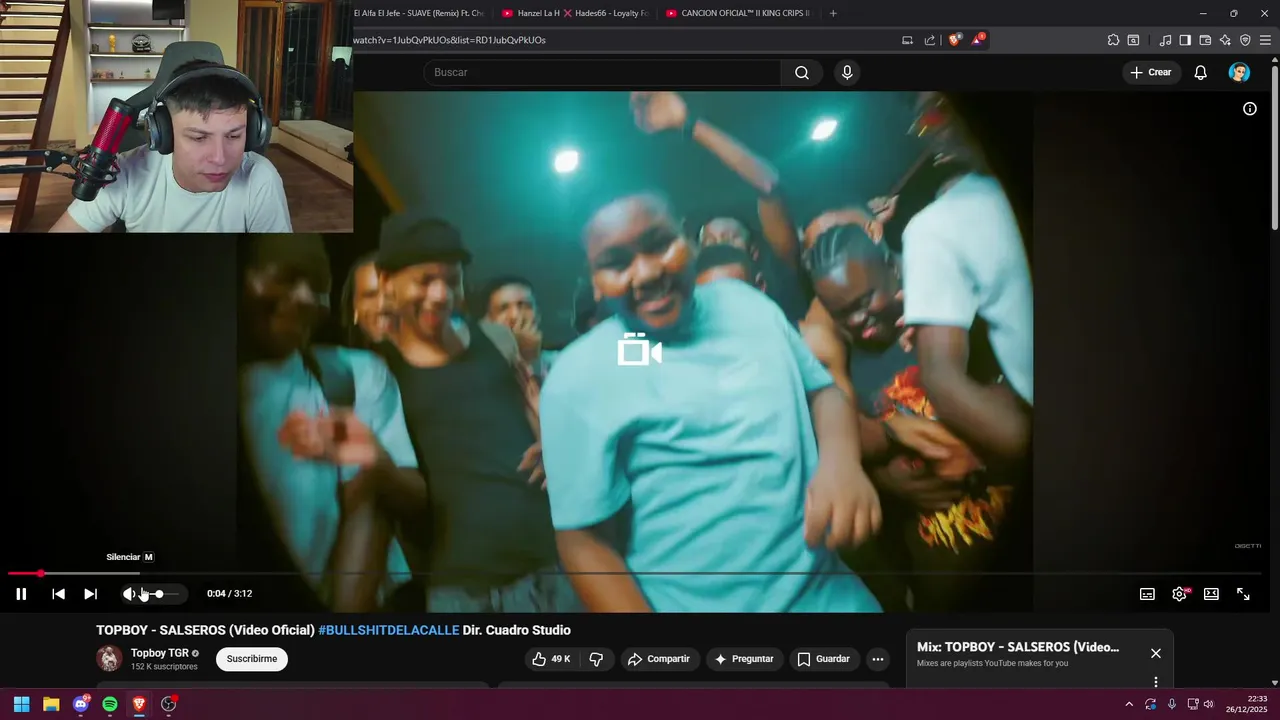This screenshot has width=1280, height=720.
Task: Switch to the CANCION OFICIAL KING CRIPS tab
Action: pyautogui.click(x=738, y=13)
